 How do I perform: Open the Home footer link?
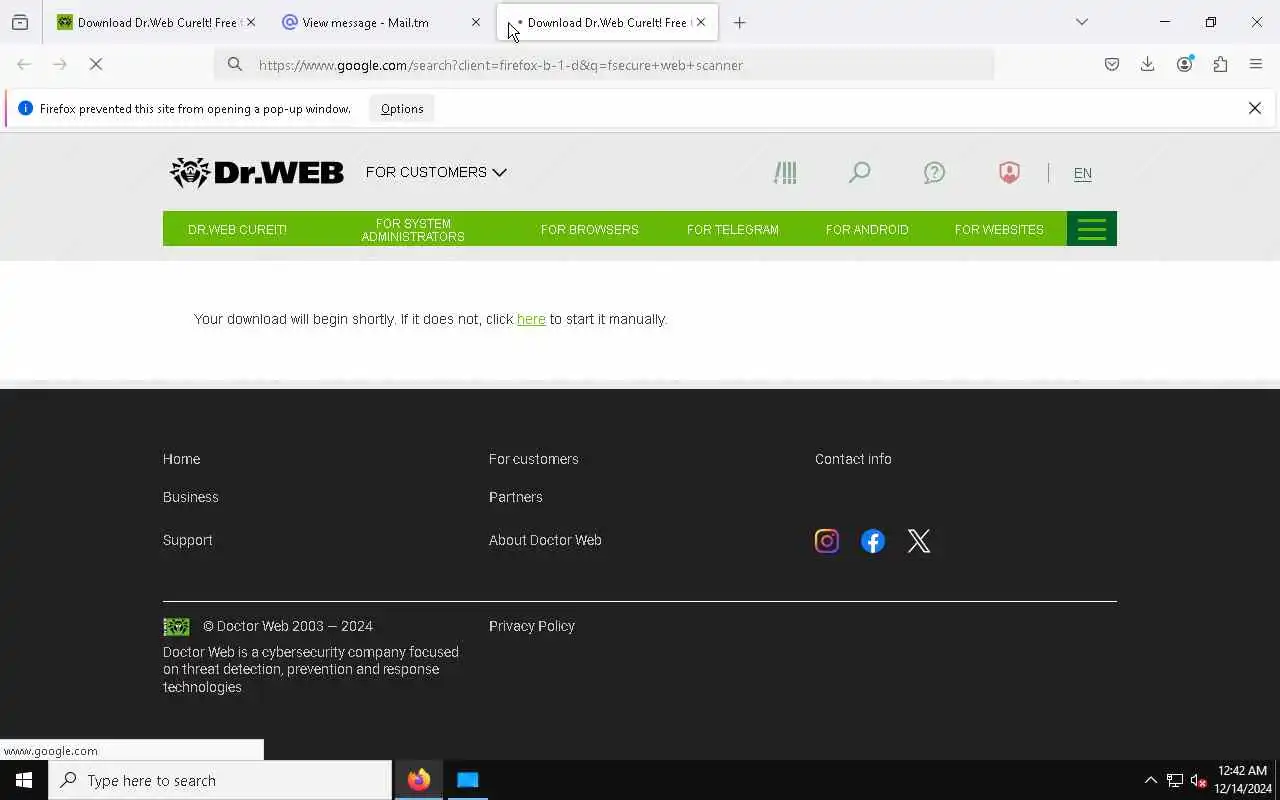click(181, 459)
